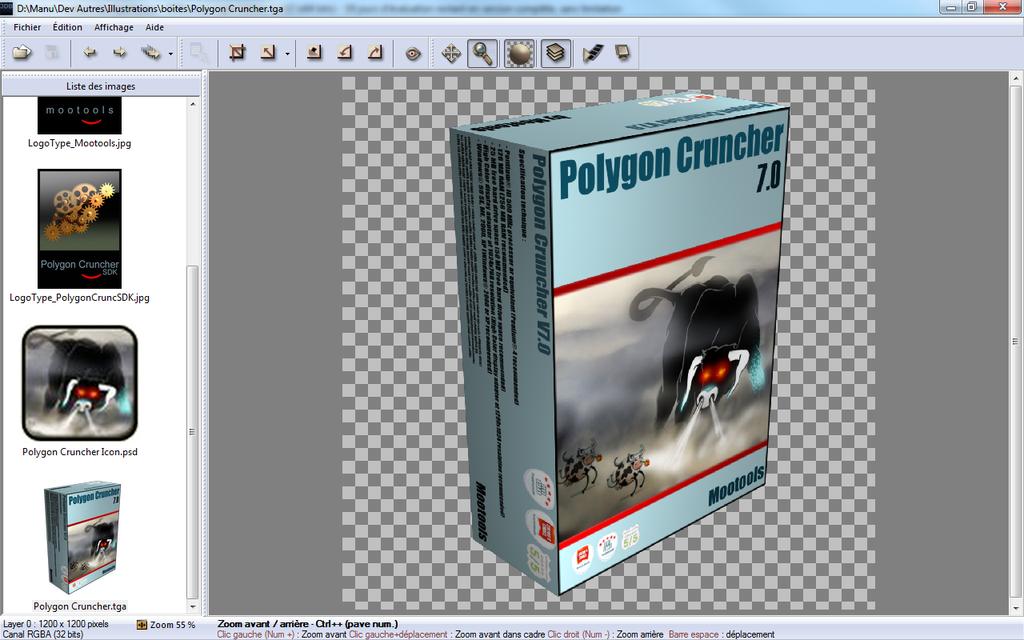This screenshot has width=1024, height=640.
Task: Click the multi-arrow browse images icon
Action: [x=151, y=52]
